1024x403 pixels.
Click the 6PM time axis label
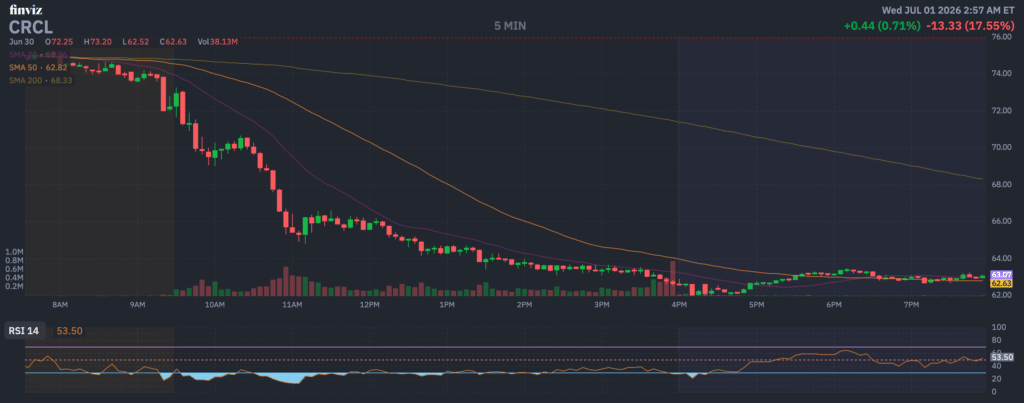point(834,305)
